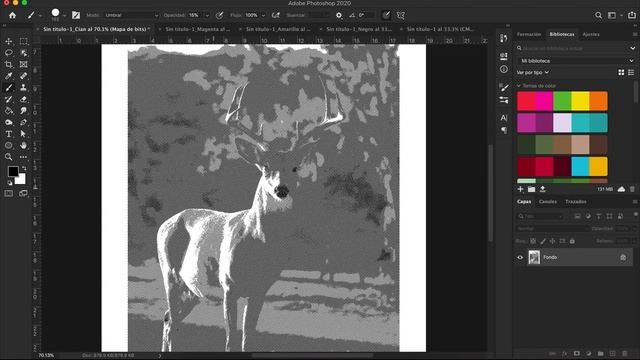The width and height of the screenshot is (640, 360).
Task: Select the Ellipse shape tool
Action: pos(9,145)
